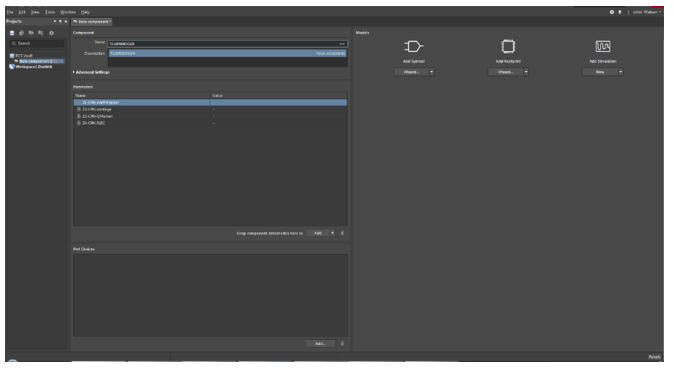674x372 pixels.
Task: Click the Add Simulation waveform icon
Action: pos(603,46)
